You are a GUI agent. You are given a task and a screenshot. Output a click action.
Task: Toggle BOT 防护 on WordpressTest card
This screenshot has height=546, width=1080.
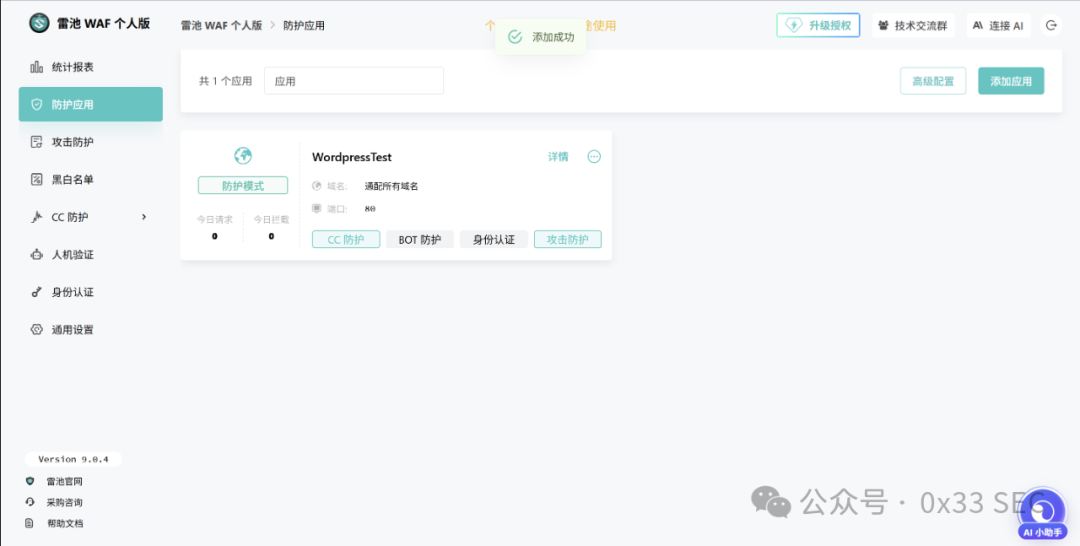click(419, 240)
